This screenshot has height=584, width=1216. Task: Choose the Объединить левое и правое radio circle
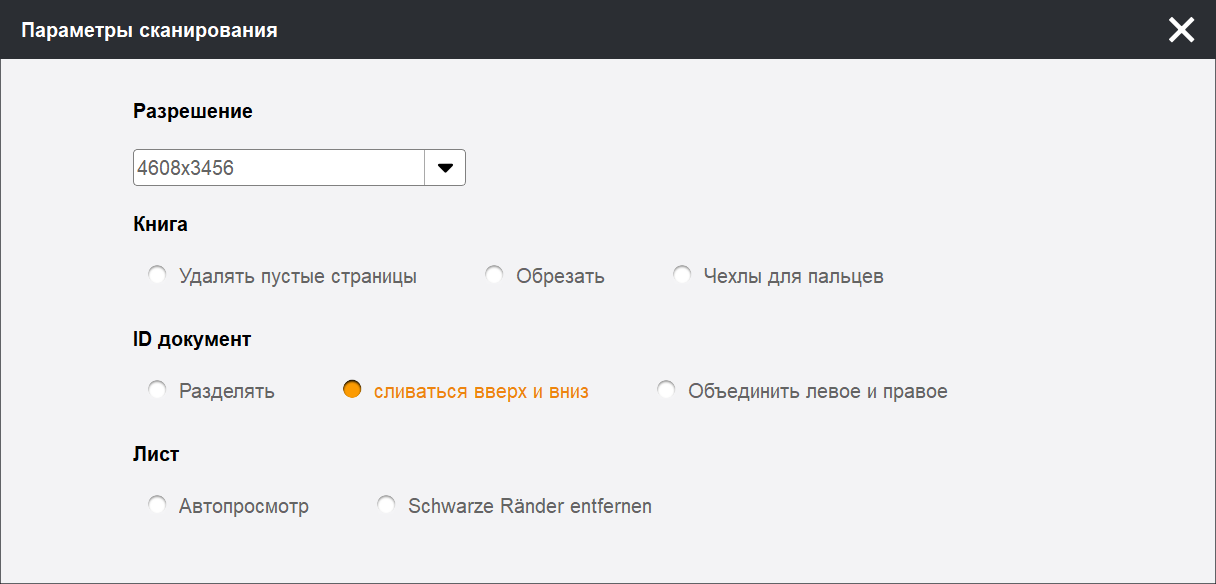click(666, 390)
